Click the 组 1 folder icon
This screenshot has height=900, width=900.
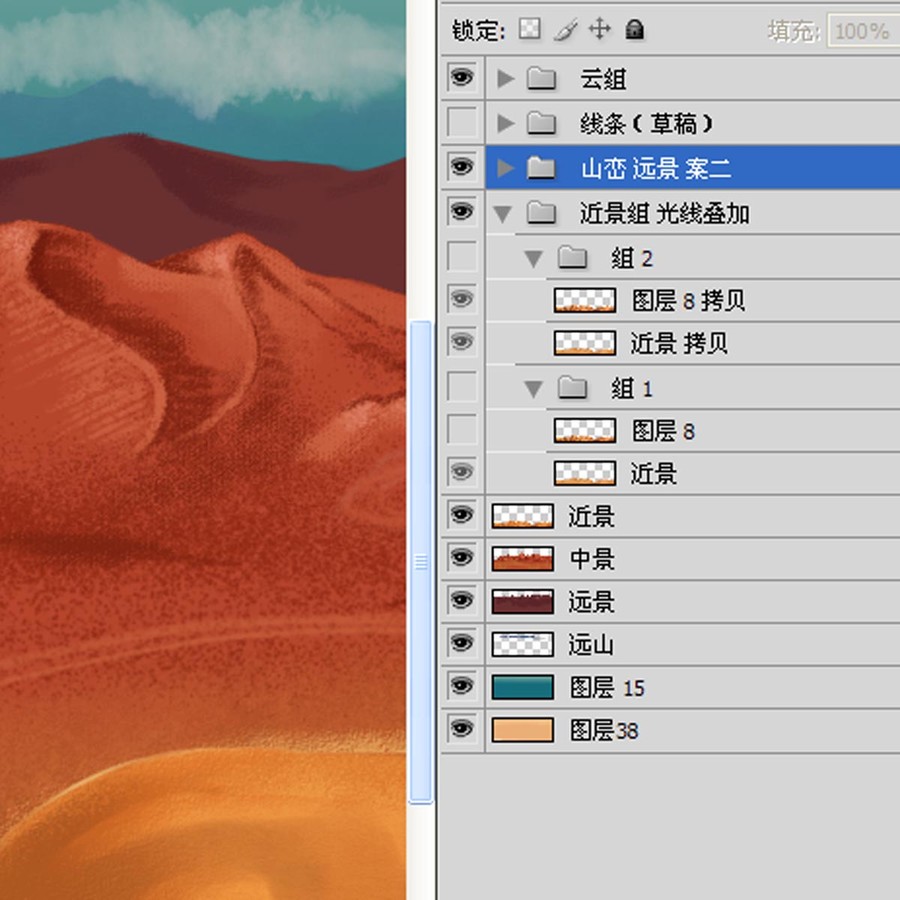(572, 387)
